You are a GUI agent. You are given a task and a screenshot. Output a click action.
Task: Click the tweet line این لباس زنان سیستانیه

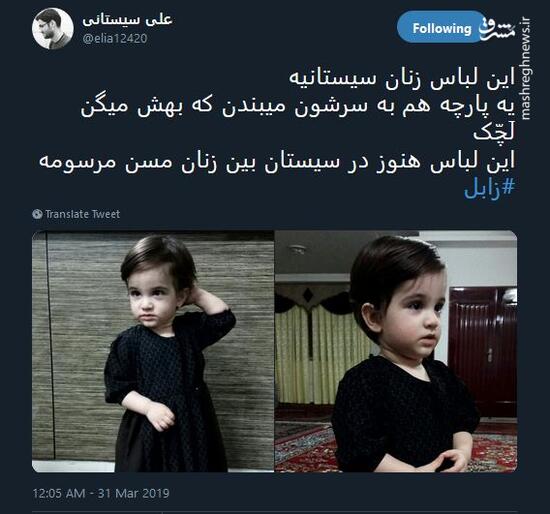(x=402, y=78)
